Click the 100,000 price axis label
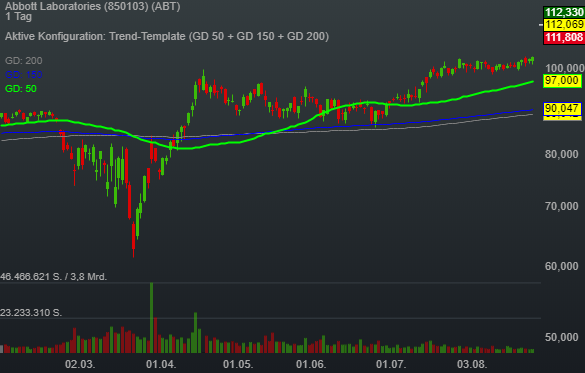Image resolution: width=585 pixels, height=373 pixels. tap(565, 68)
